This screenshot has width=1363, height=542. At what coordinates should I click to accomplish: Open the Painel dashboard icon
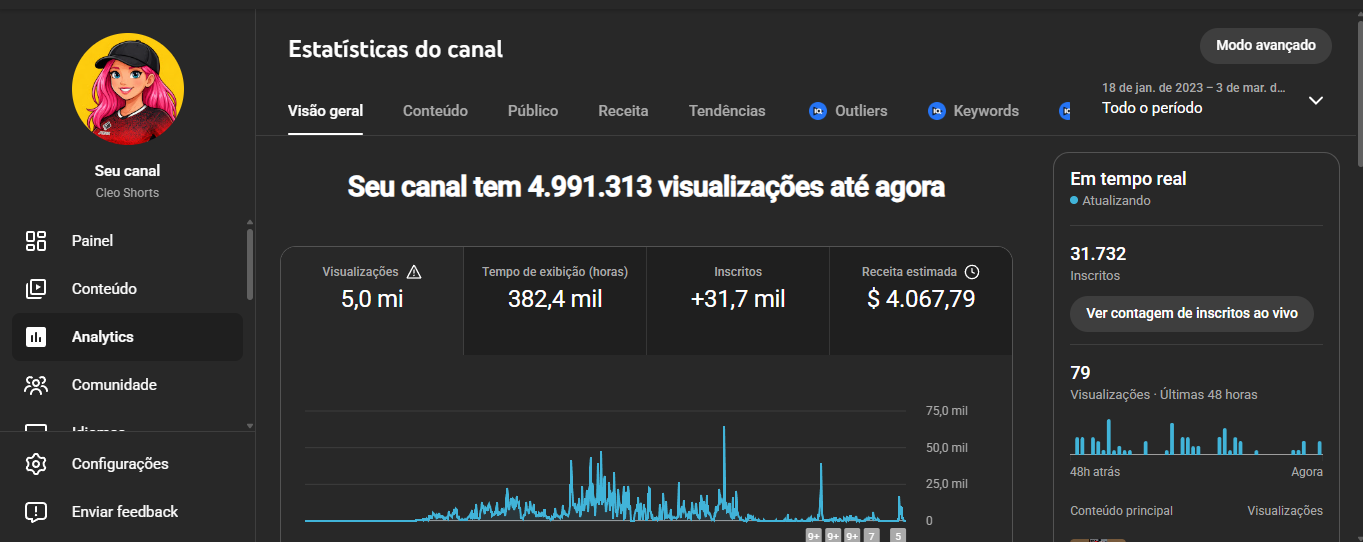36,240
